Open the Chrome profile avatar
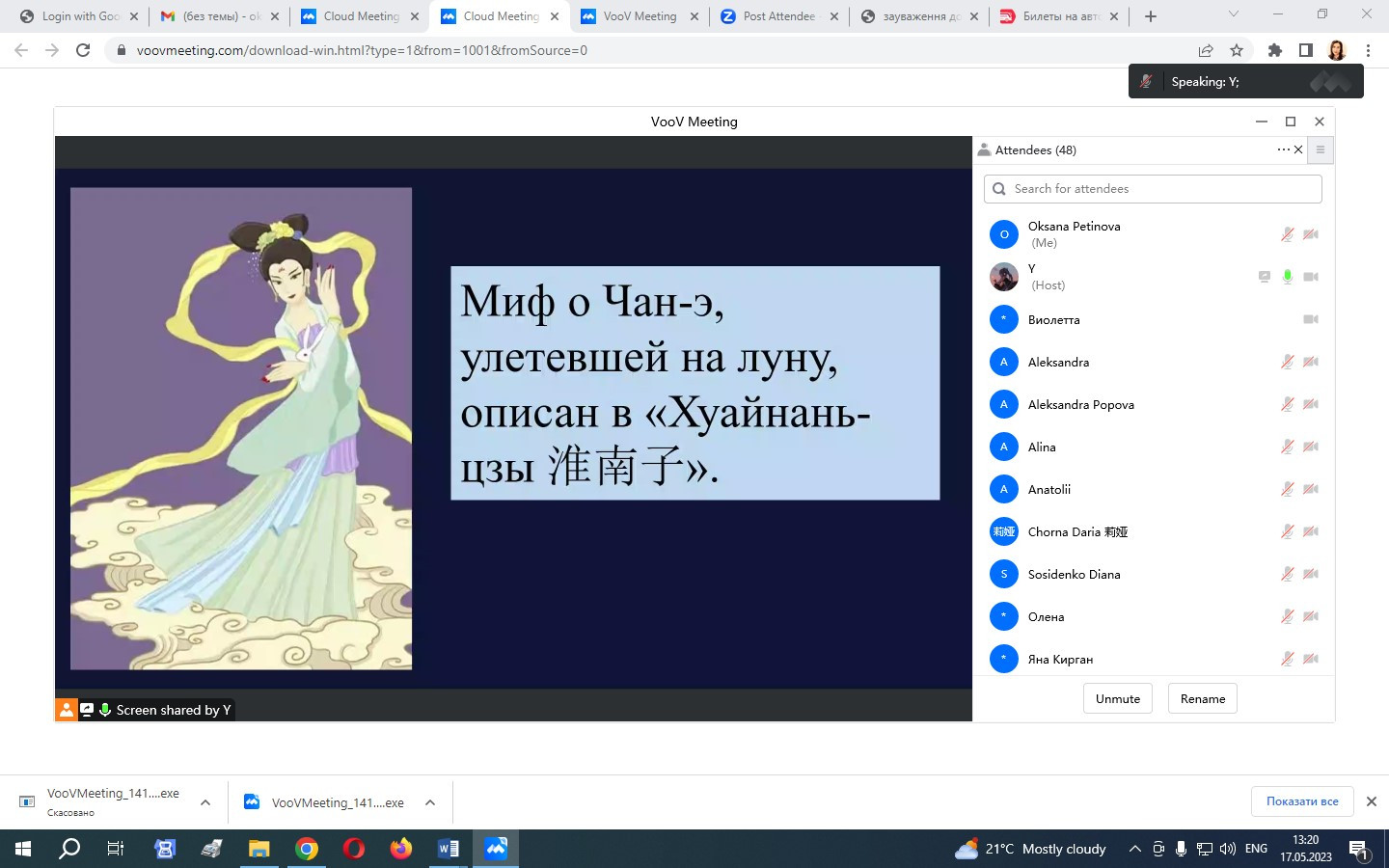Image resolution: width=1389 pixels, height=868 pixels. pyautogui.click(x=1337, y=50)
